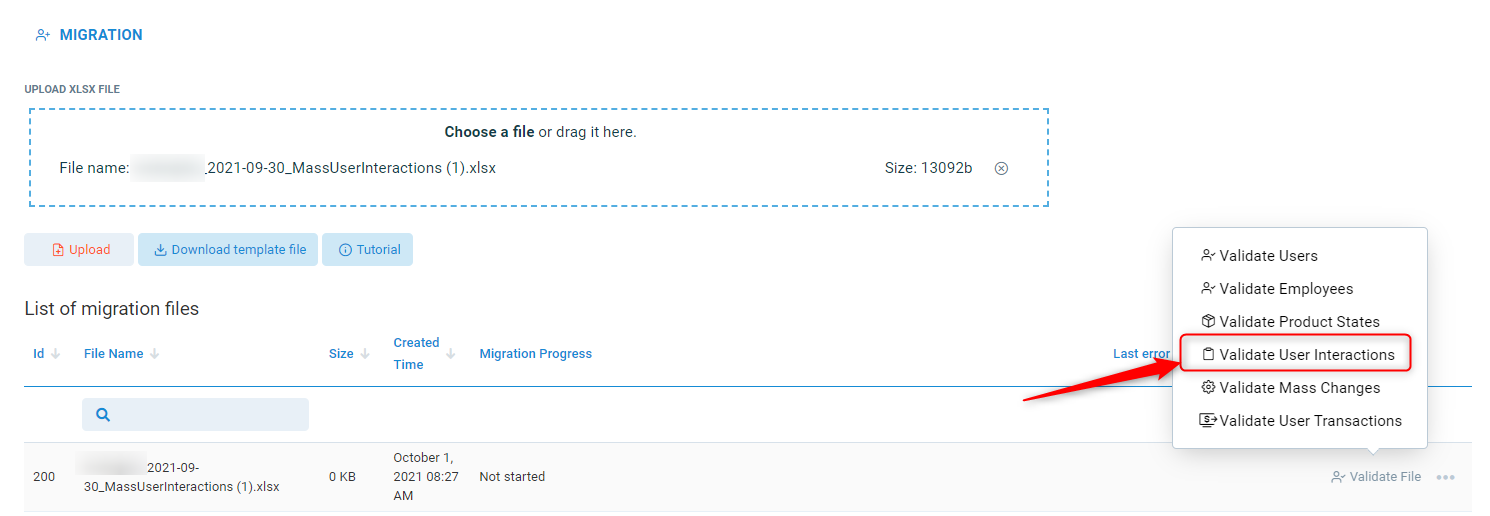The image size is (1490, 516).
Task: Open the three-dots row actions menu
Action: click(1445, 477)
